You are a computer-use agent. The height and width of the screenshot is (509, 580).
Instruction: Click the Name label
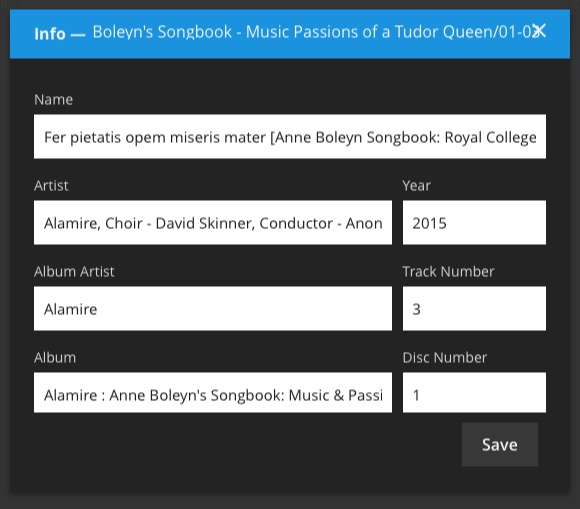click(53, 100)
